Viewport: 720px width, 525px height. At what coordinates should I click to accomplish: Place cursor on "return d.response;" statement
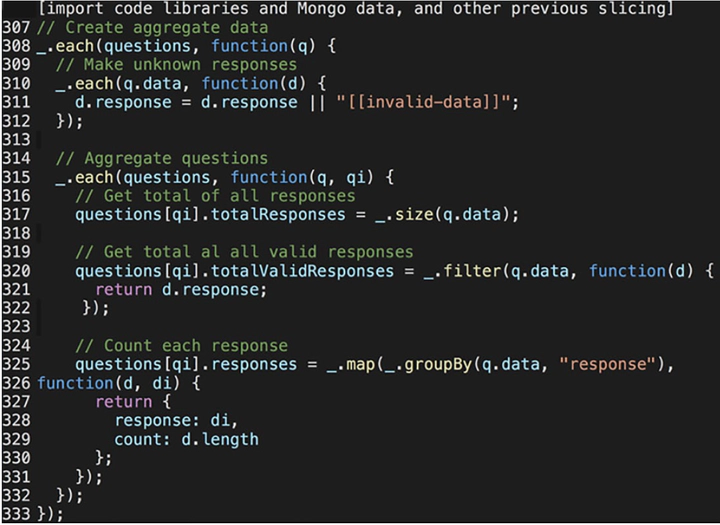tap(181, 289)
